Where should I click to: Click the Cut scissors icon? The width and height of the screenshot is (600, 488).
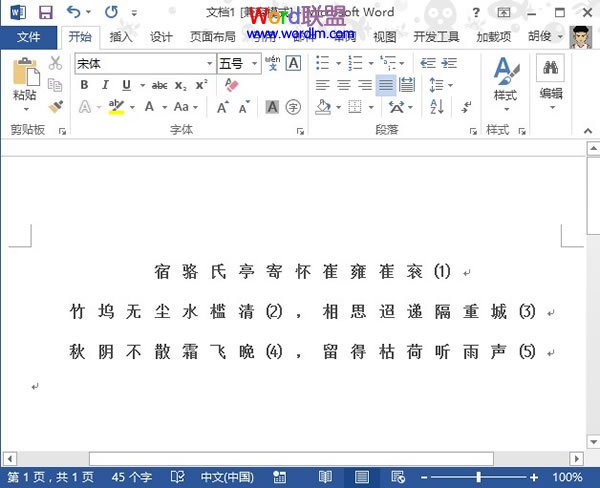56,63
